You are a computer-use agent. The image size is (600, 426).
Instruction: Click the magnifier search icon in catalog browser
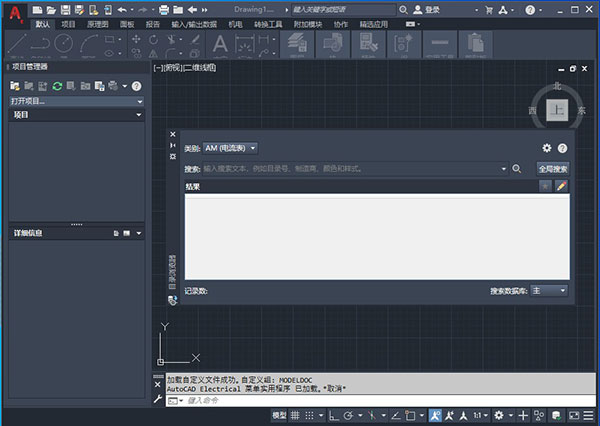(517, 169)
